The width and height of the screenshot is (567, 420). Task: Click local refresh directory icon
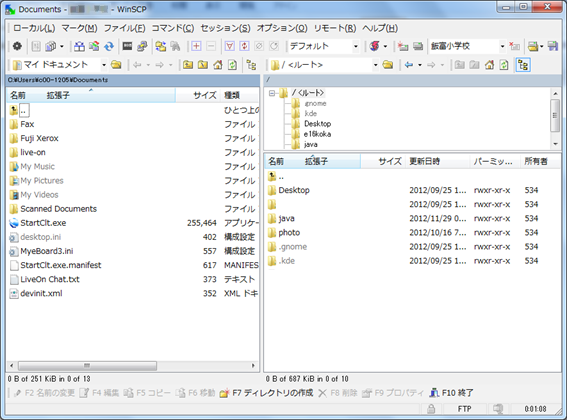(x=233, y=65)
